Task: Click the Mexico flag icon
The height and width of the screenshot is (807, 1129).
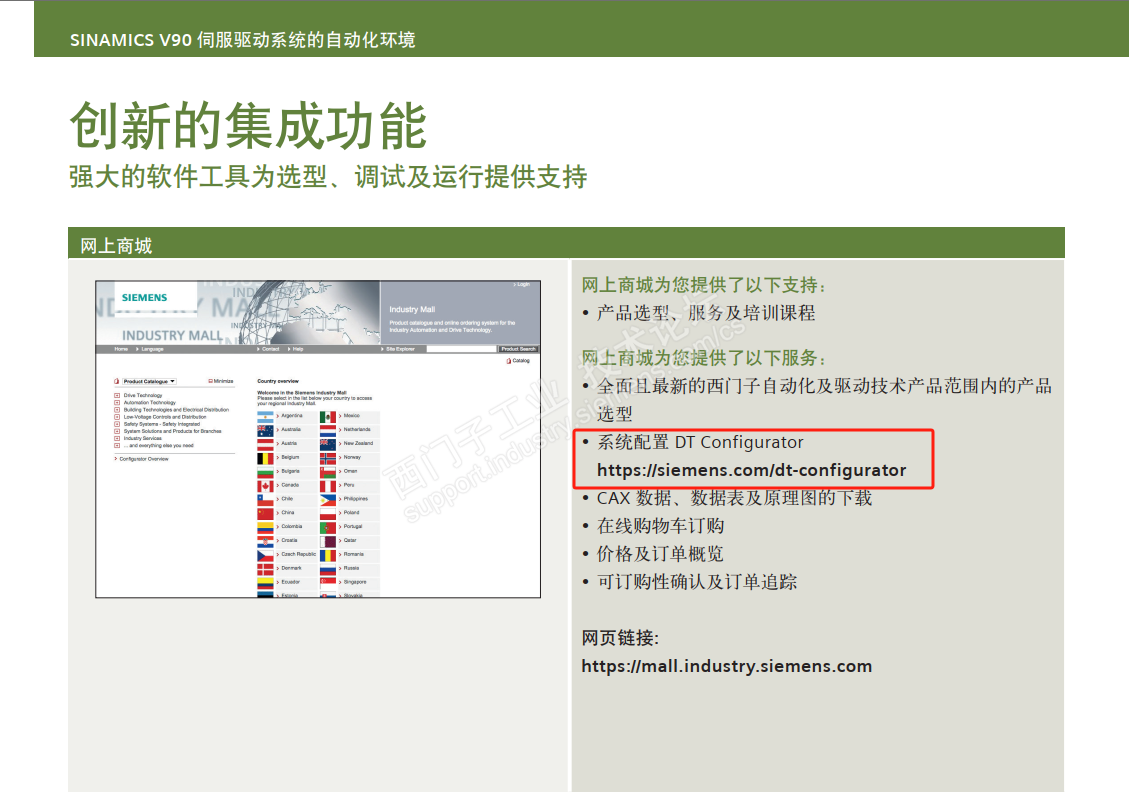Action: coord(328,416)
